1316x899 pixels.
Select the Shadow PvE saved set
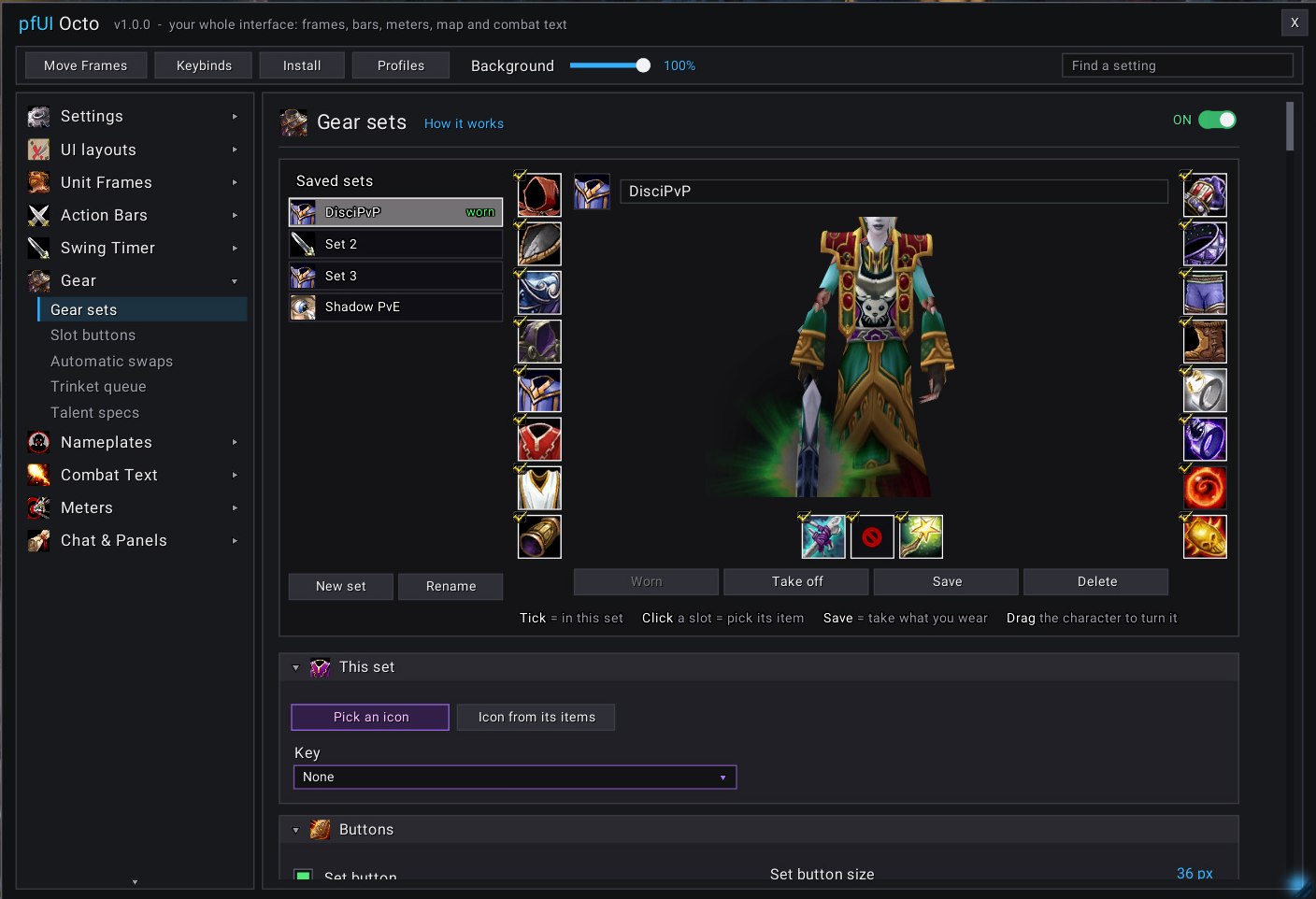395,307
